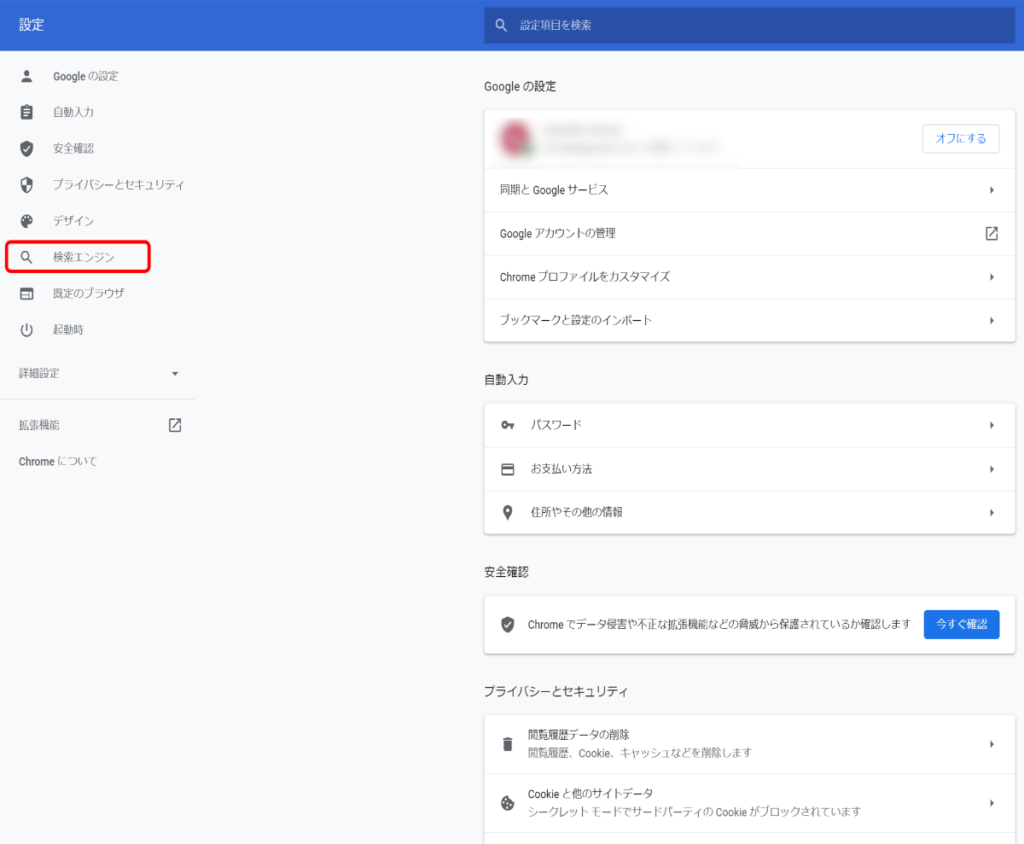Click the 詳細設定 label in sidebar
1024x844 pixels.
39,374
